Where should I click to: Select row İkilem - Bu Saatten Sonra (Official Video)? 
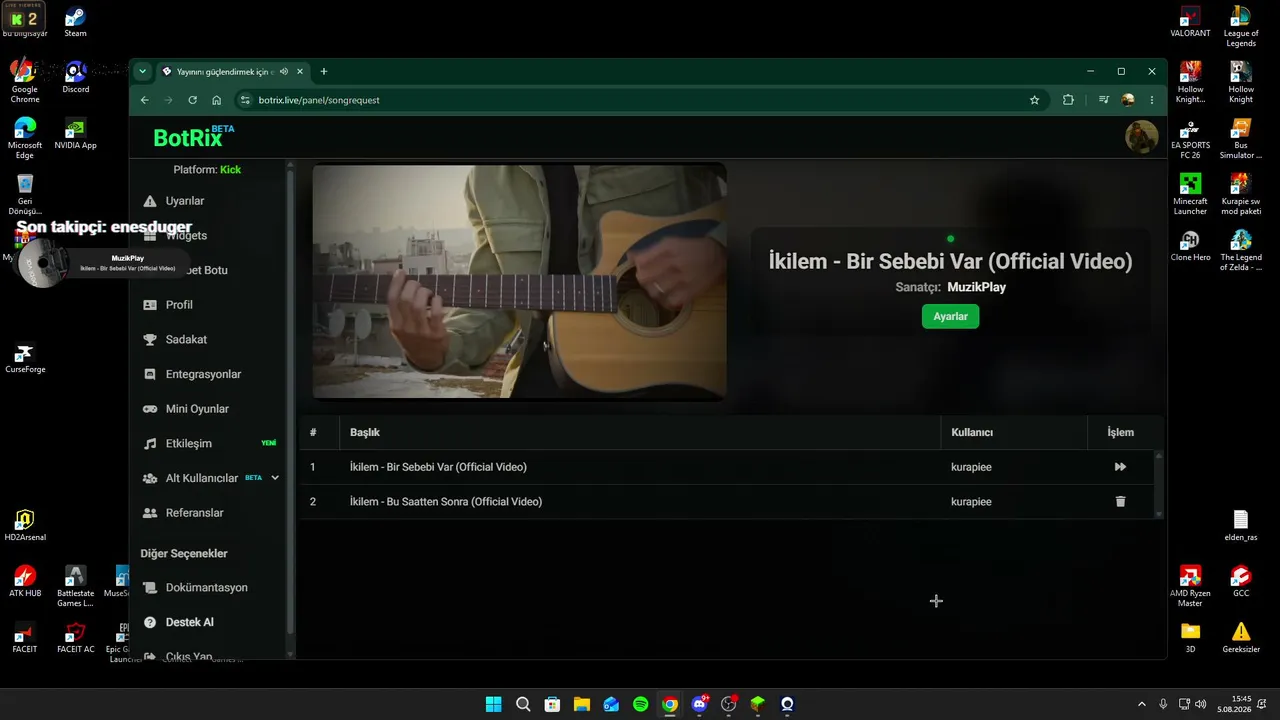[727, 502]
